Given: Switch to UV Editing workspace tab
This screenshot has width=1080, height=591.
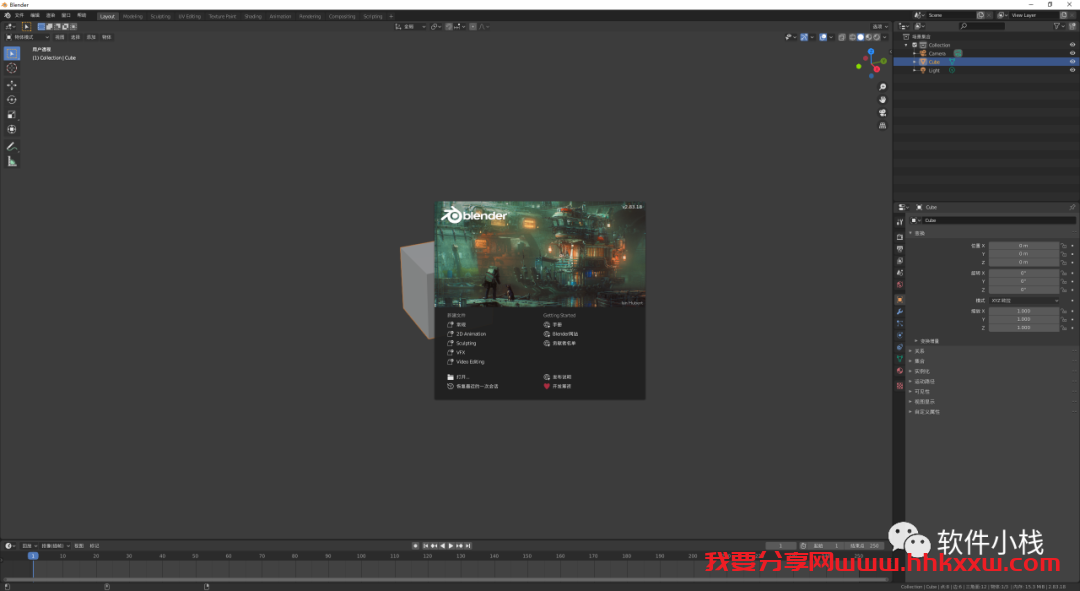Looking at the screenshot, I should coord(189,16).
